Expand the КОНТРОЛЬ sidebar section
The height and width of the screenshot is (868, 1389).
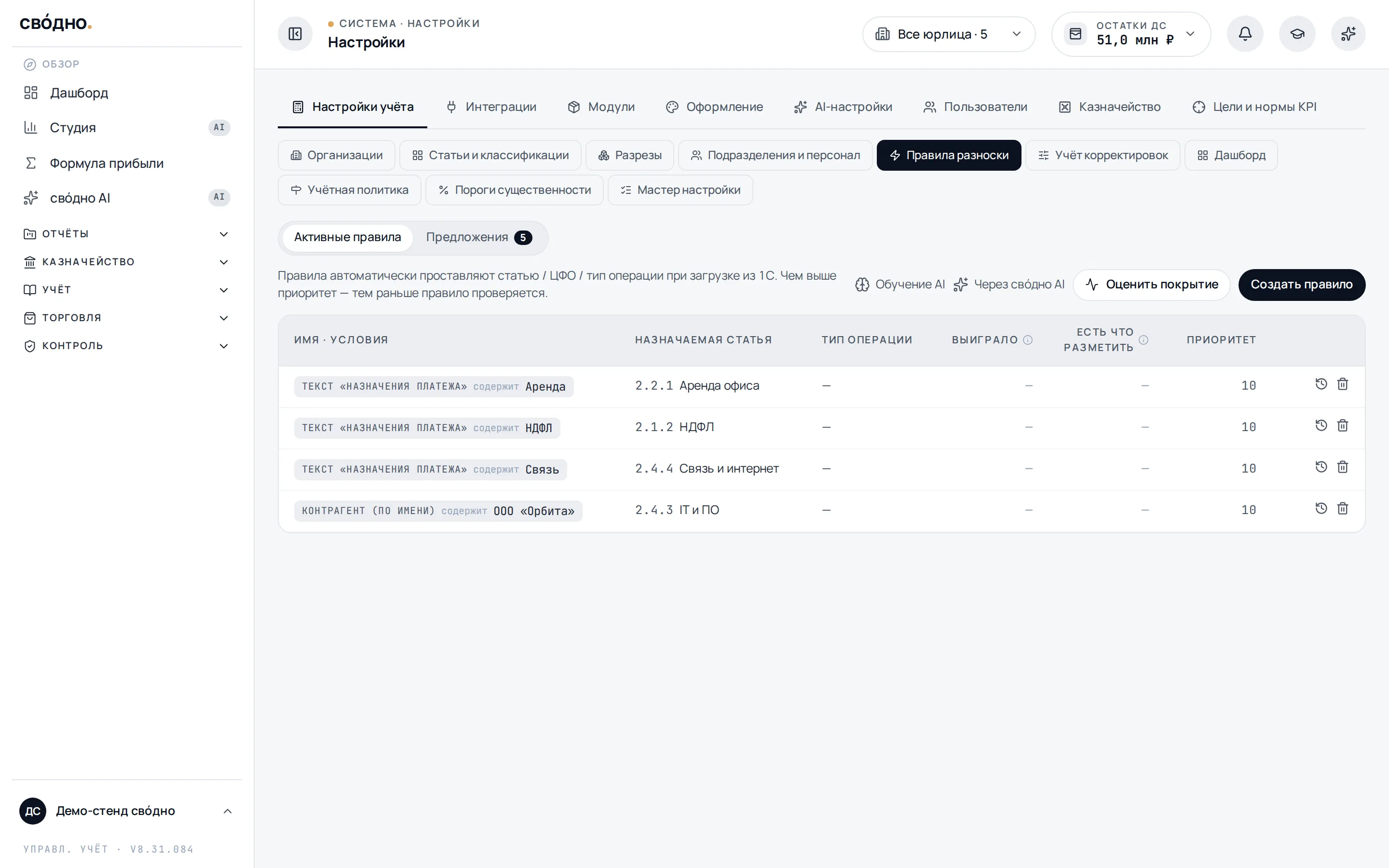pos(126,346)
